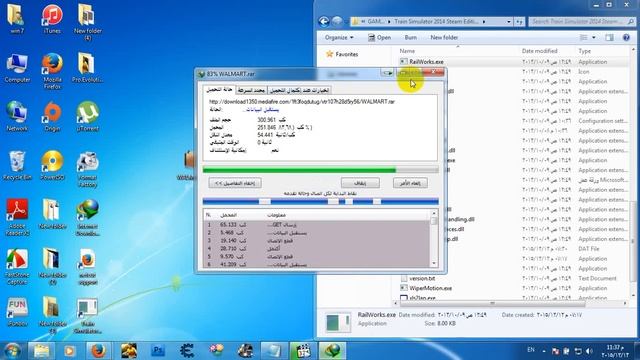Click down arrow on the IDM connections list scrollbar
Viewport: 640px width, 360px height.
[x=434, y=264]
